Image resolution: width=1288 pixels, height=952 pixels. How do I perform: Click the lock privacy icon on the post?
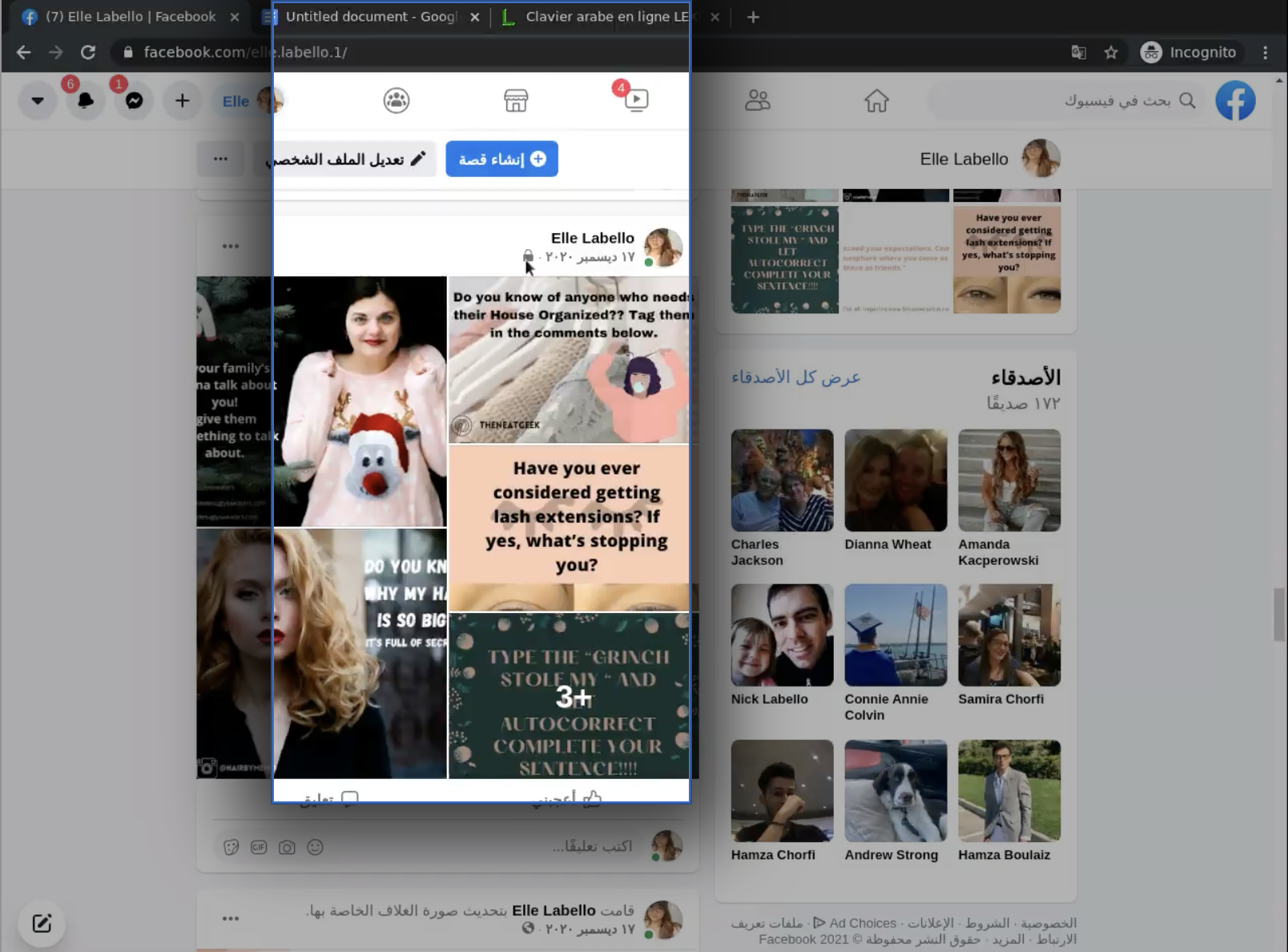tap(528, 256)
